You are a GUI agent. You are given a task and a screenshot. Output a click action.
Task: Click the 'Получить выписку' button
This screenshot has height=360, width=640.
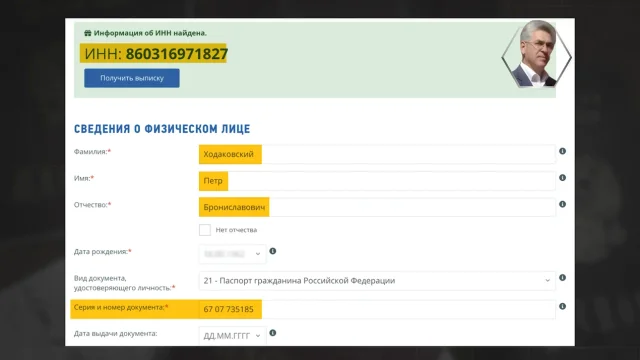(132, 78)
